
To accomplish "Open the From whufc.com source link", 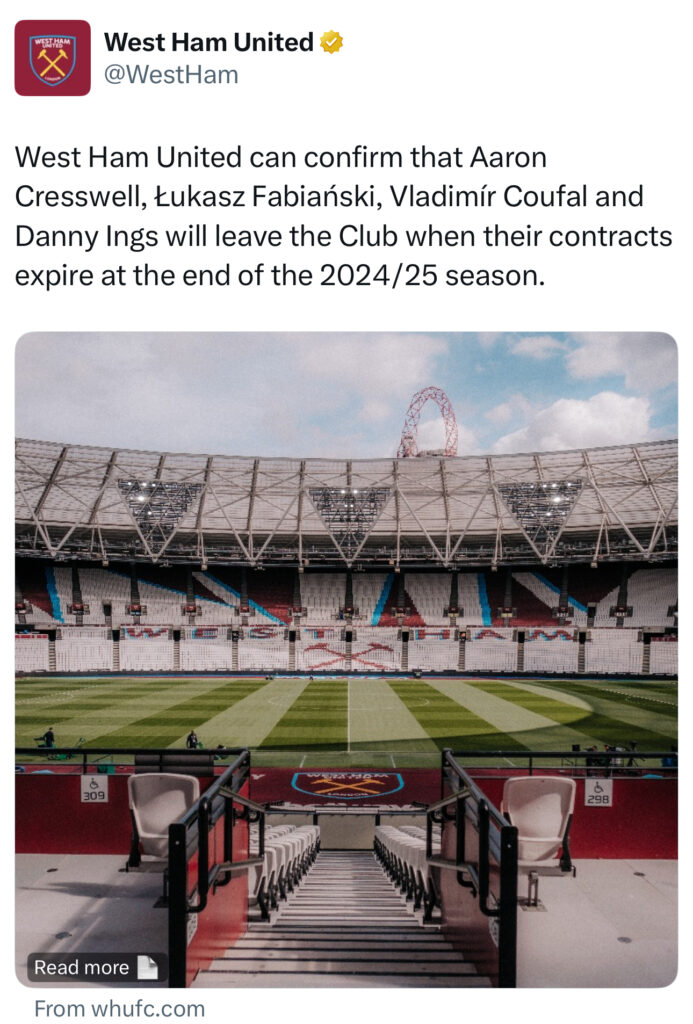I will (x=120, y=1008).
